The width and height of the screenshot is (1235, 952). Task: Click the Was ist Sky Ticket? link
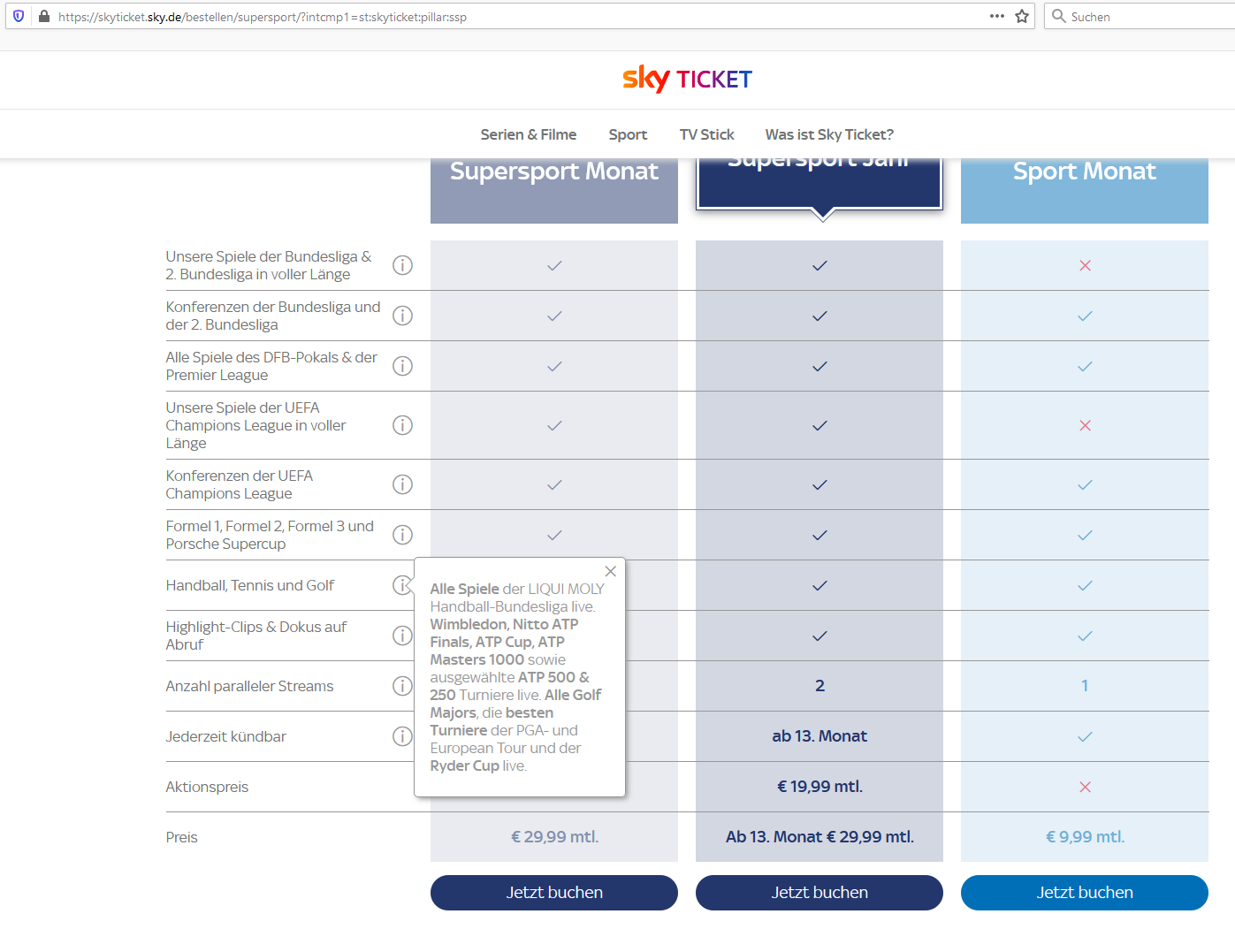(828, 134)
